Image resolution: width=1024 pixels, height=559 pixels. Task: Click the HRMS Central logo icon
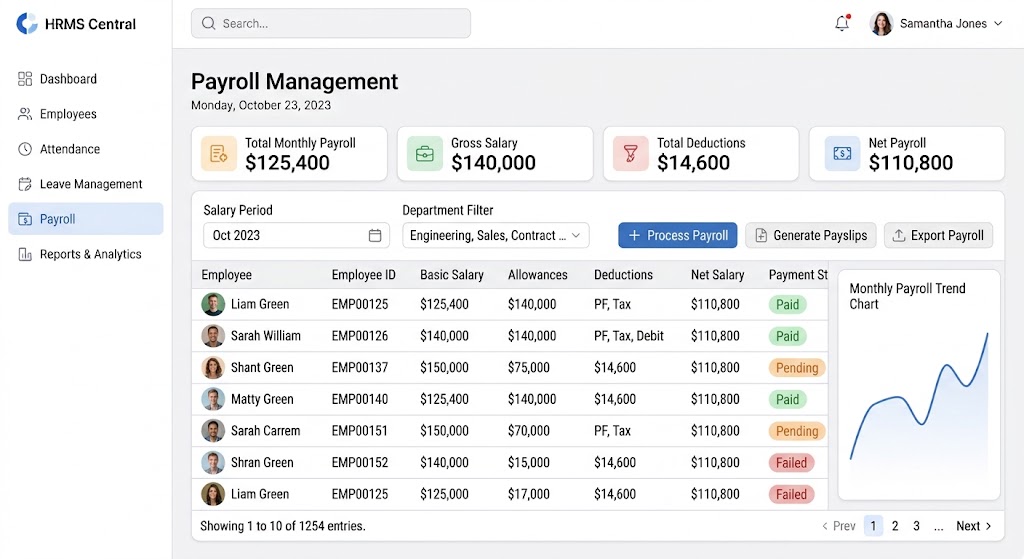(x=27, y=24)
